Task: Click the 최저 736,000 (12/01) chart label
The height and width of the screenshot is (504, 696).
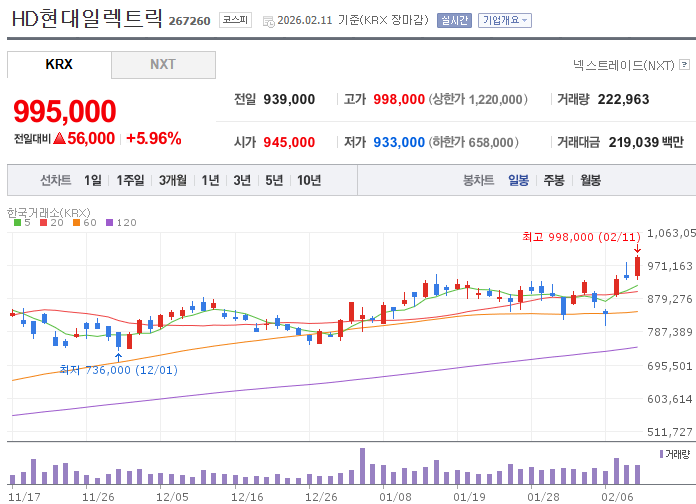Action: tap(119, 370)
